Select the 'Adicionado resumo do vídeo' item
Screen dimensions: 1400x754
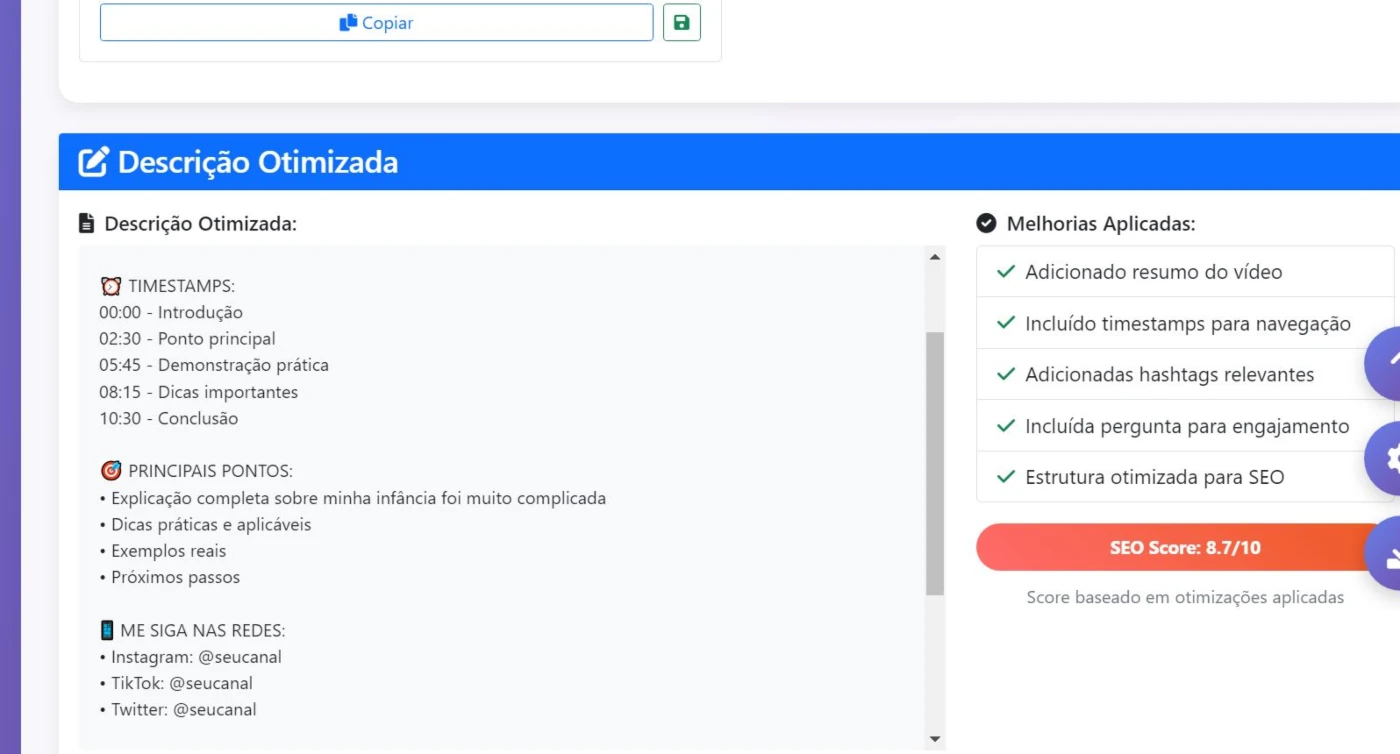point(1186,272)
